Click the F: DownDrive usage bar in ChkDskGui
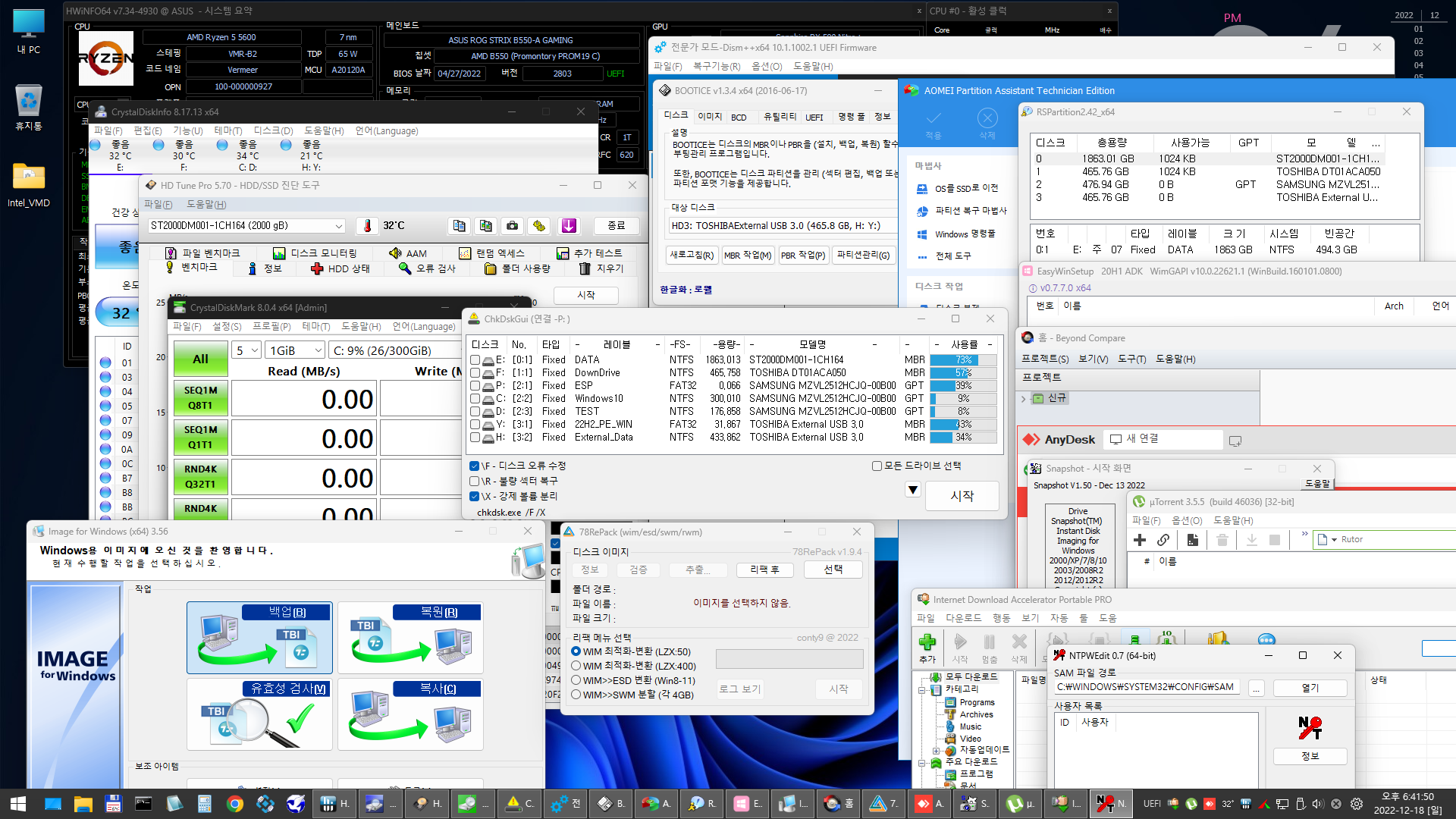Viewport: 1456px width, 819px height. pyautogui.click(x=963, y=373)
